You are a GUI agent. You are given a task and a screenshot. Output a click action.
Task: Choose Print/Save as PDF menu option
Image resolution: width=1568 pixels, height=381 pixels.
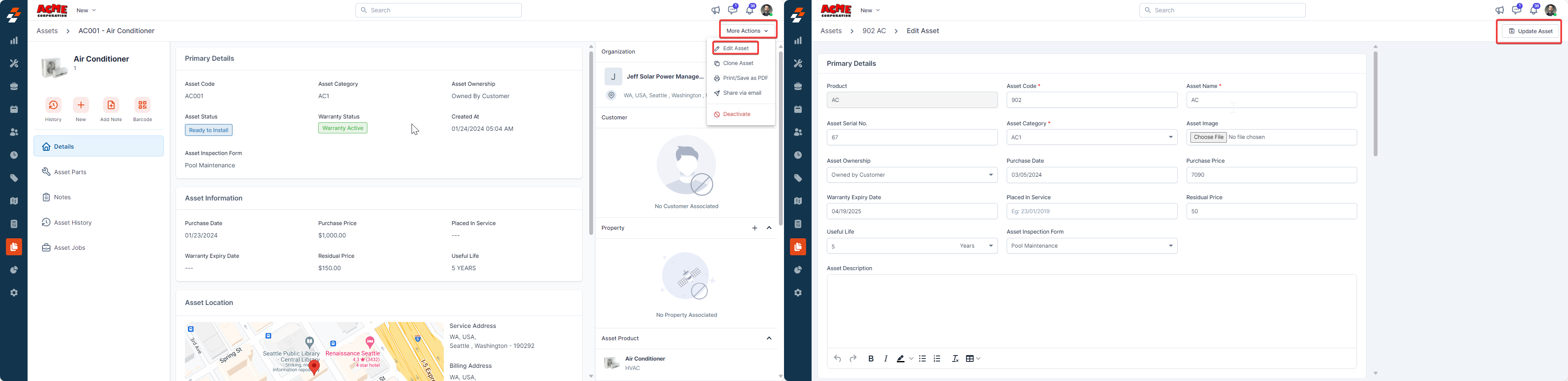tap(740, 78)
